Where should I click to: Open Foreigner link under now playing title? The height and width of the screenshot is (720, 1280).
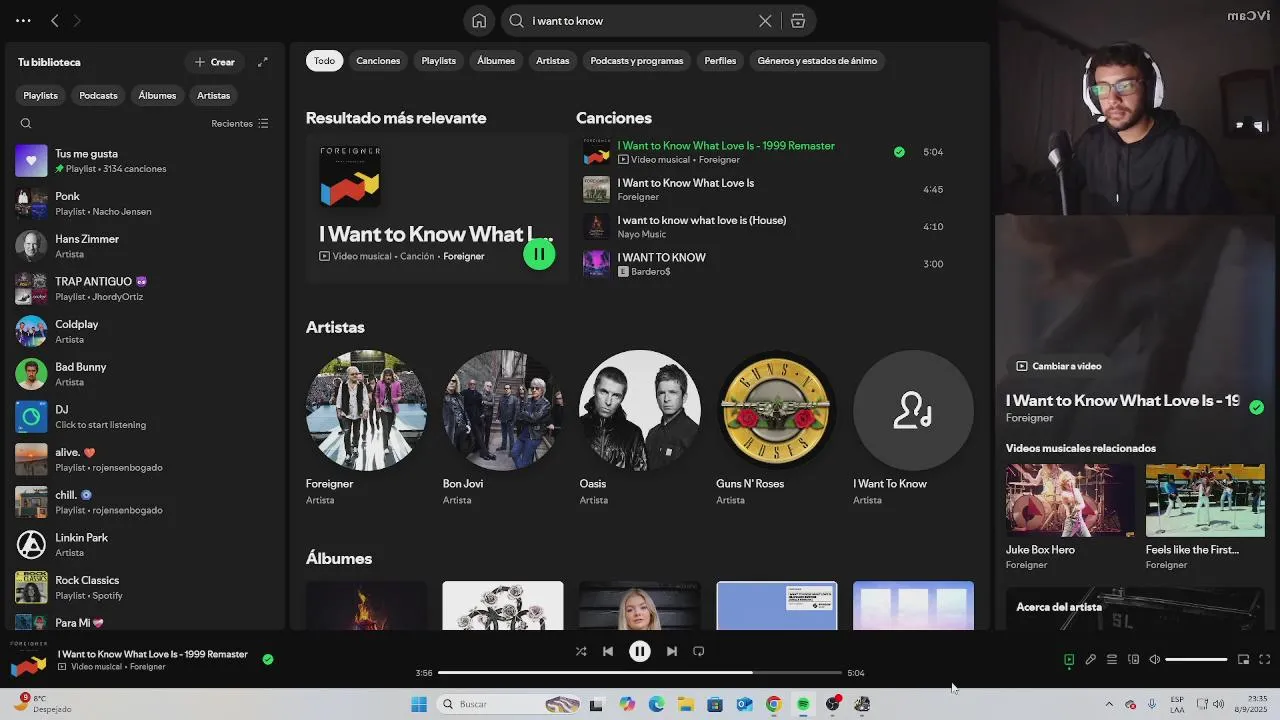pyautogui.click(x=1029, y=418)
